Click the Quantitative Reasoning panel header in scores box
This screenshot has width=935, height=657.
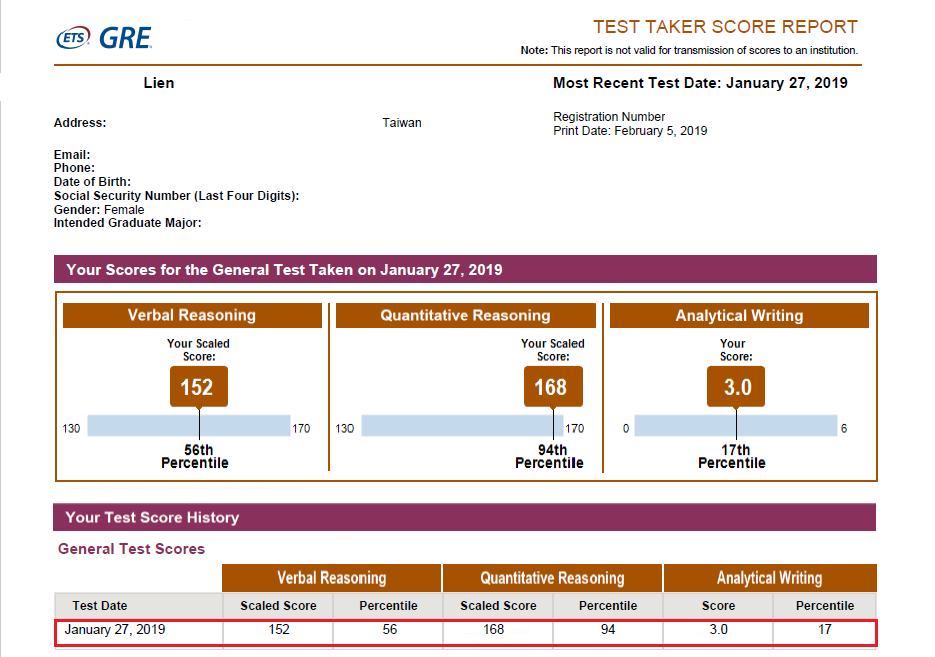pos(466,315)
